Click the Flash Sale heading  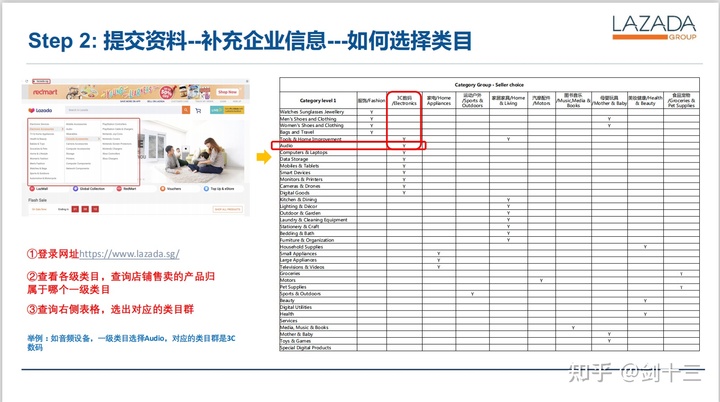click(x=37, y=200)
